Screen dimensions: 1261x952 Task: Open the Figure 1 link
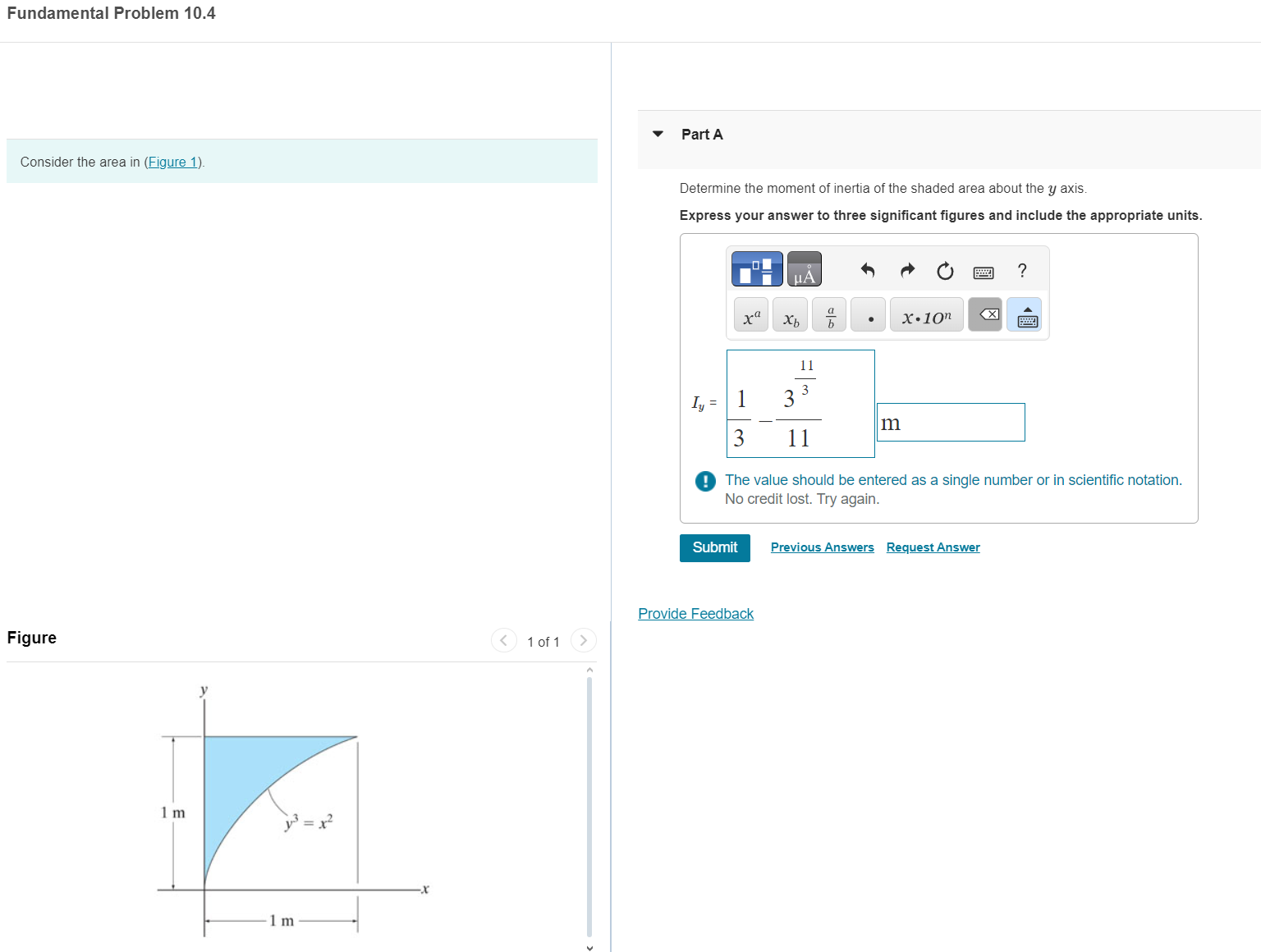tap(172, 162)
